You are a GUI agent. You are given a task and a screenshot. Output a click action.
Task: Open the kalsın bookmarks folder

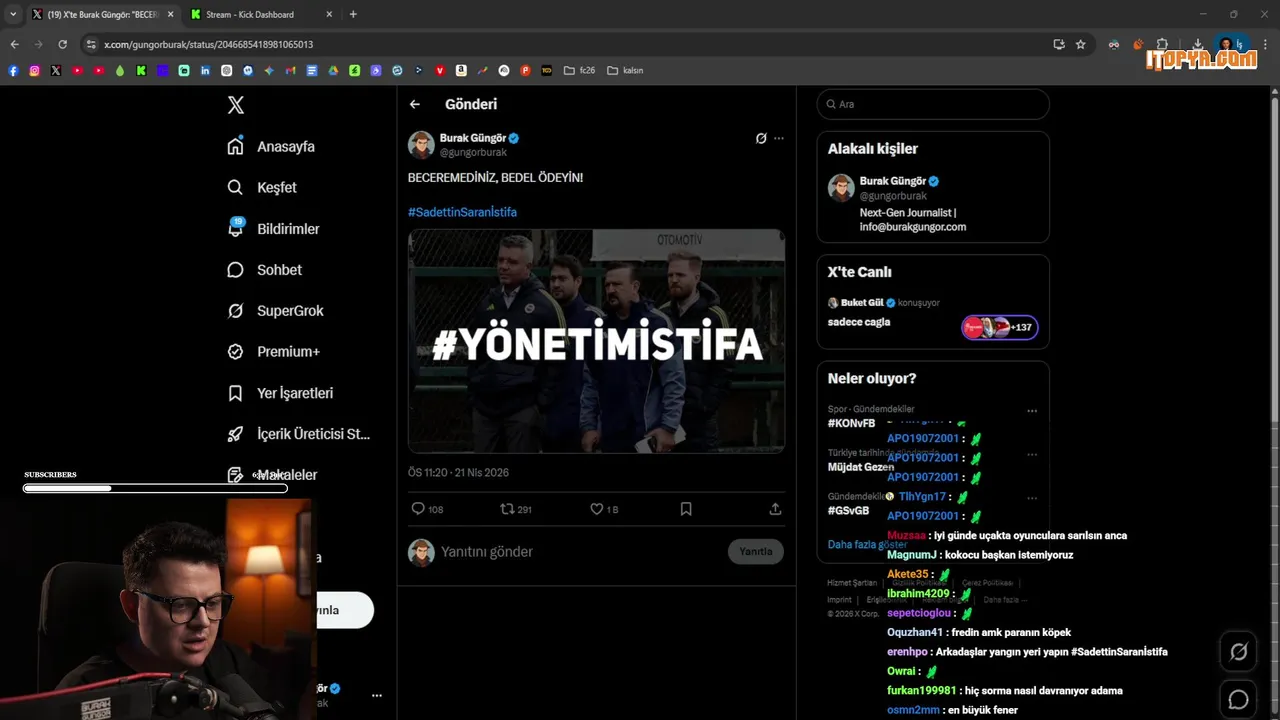pyautogui.click(x=625, y=71)
